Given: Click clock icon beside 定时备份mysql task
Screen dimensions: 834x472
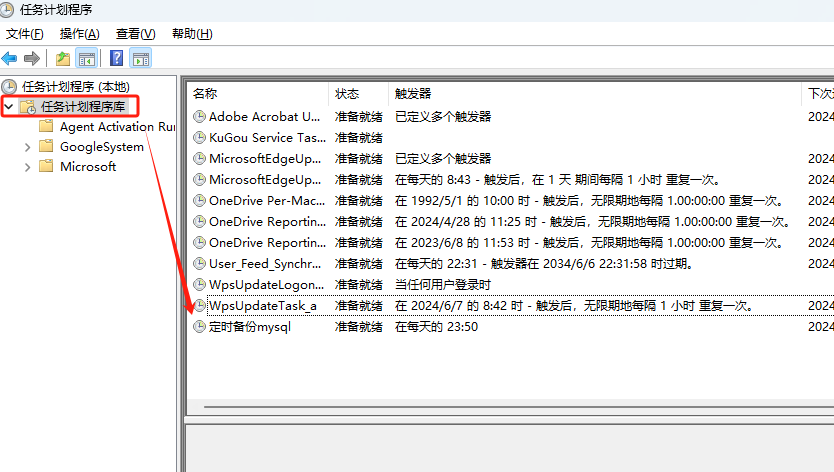Looking at the screenshot, I should pos(199,327).
